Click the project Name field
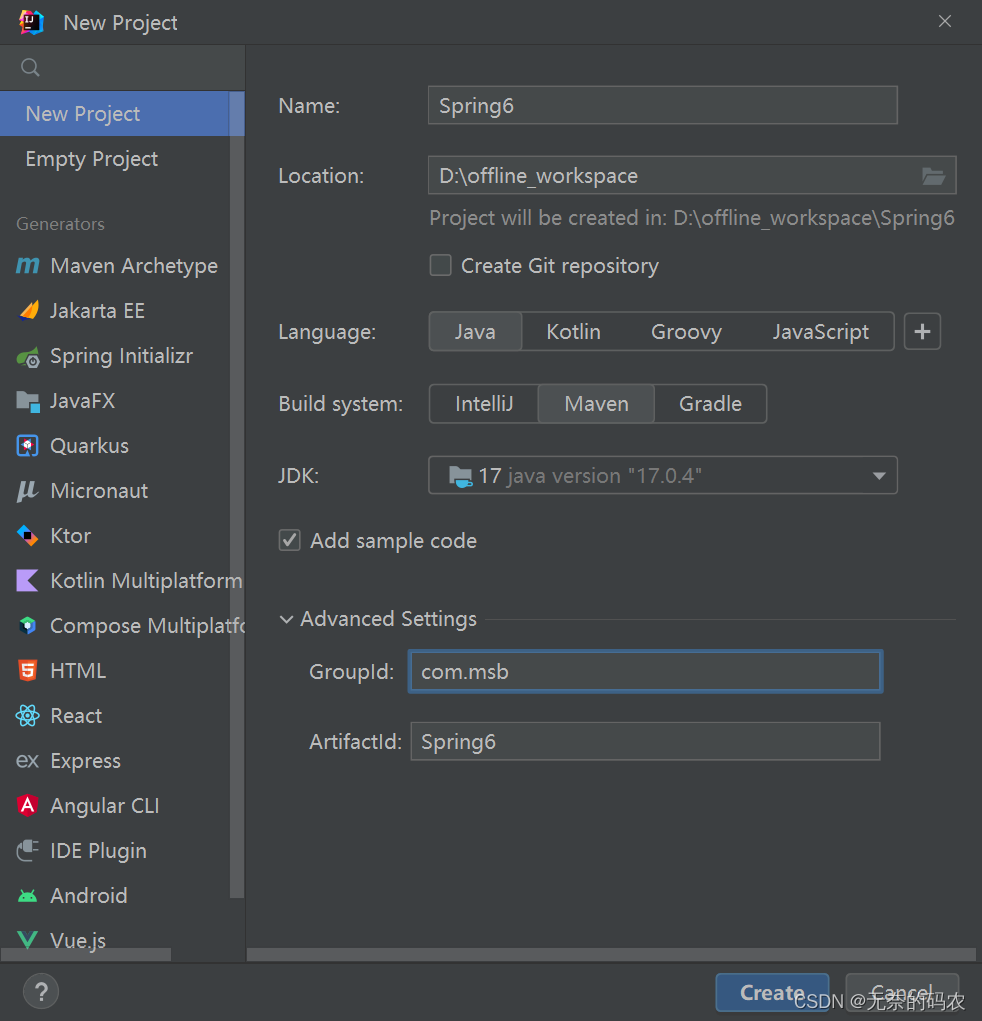 pyautogui.click(x=663, y=105)
